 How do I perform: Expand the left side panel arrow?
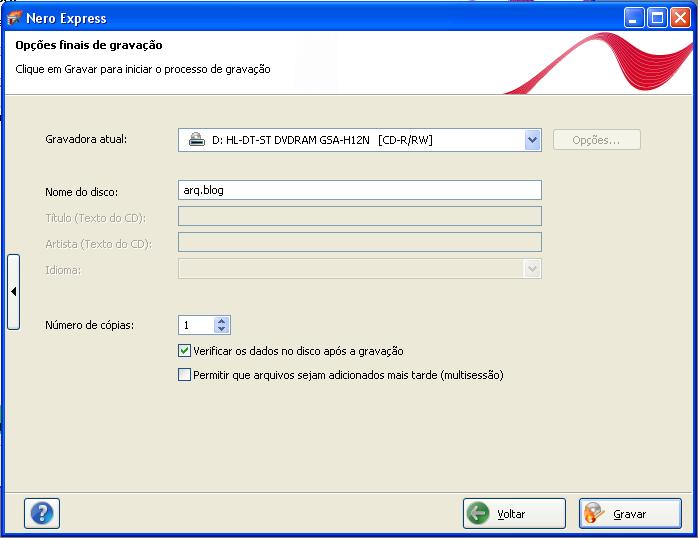14,292
